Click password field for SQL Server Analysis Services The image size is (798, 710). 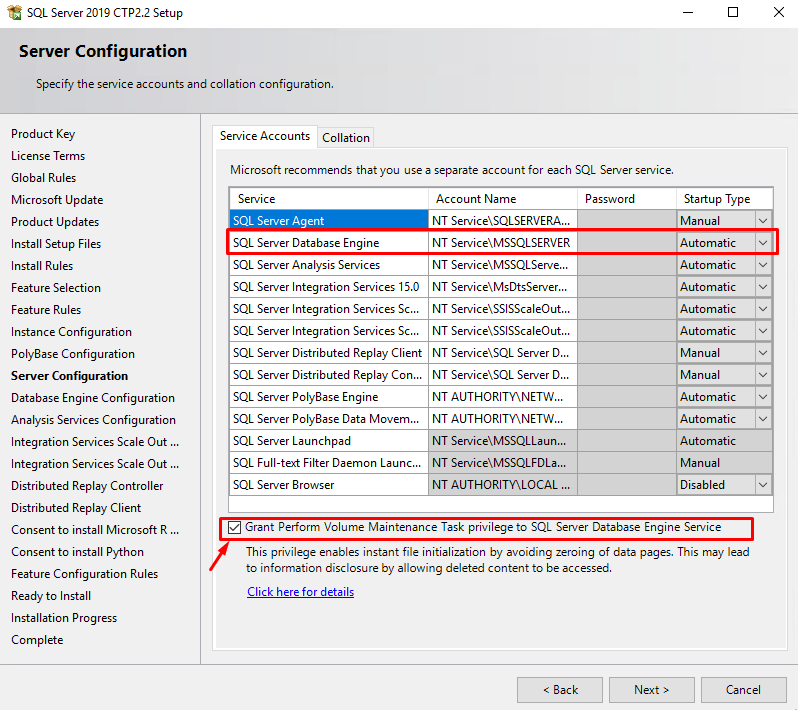coord(627,265)
